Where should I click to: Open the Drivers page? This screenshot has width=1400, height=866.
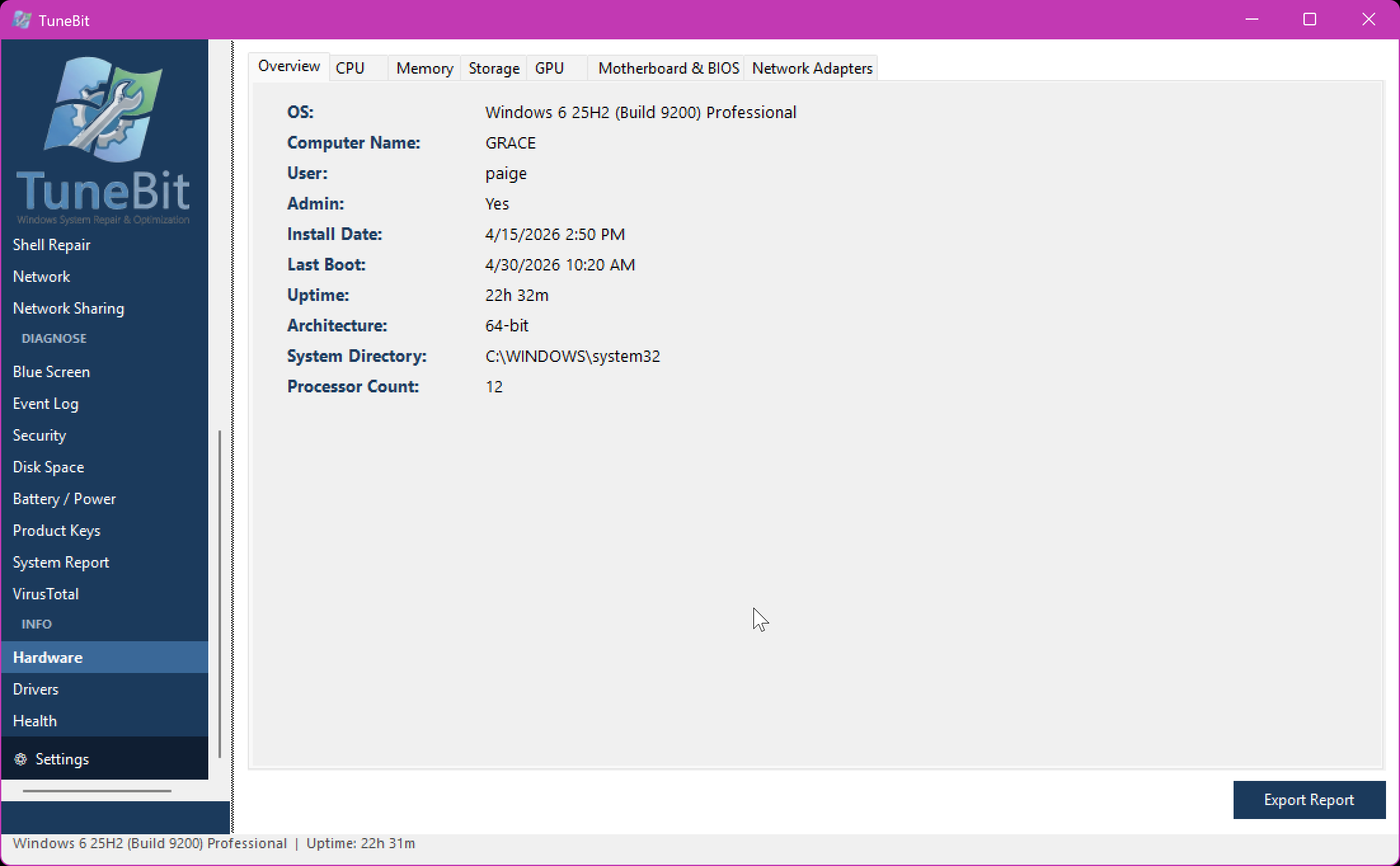(104, 689)
